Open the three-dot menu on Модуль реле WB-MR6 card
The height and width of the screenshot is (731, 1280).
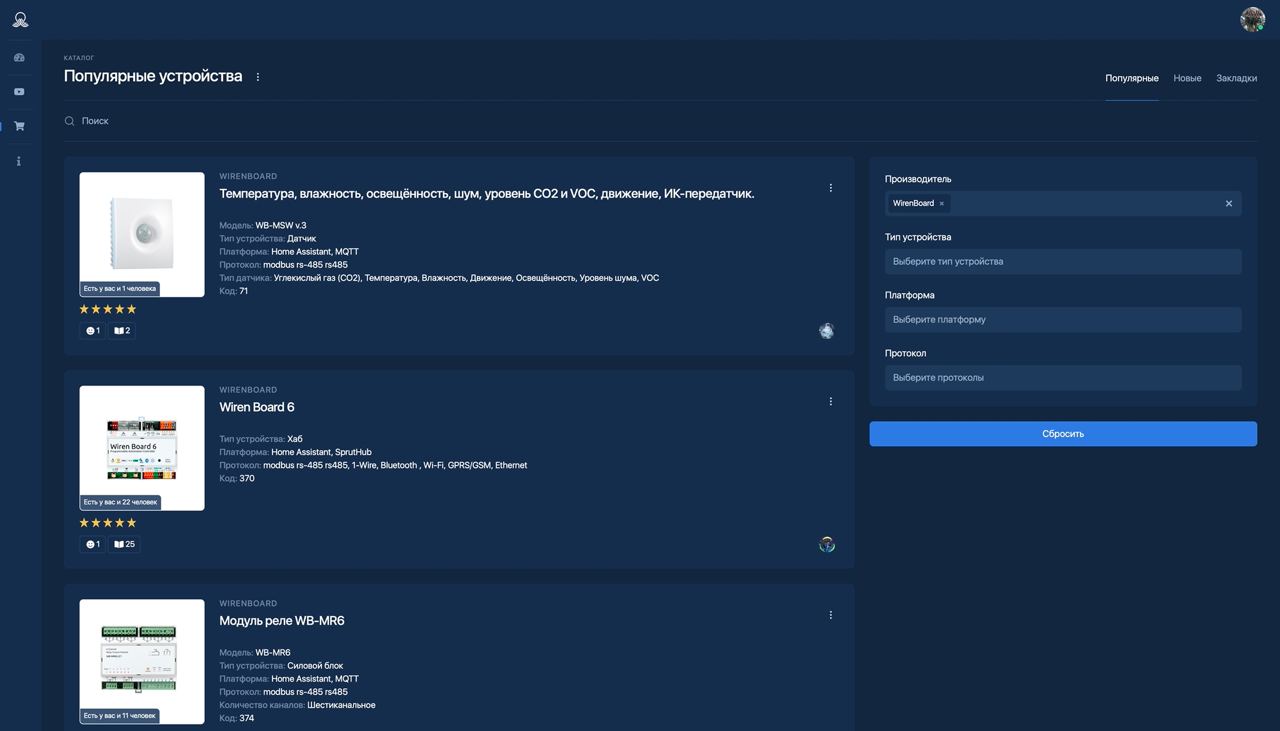[x=830, y=616]
